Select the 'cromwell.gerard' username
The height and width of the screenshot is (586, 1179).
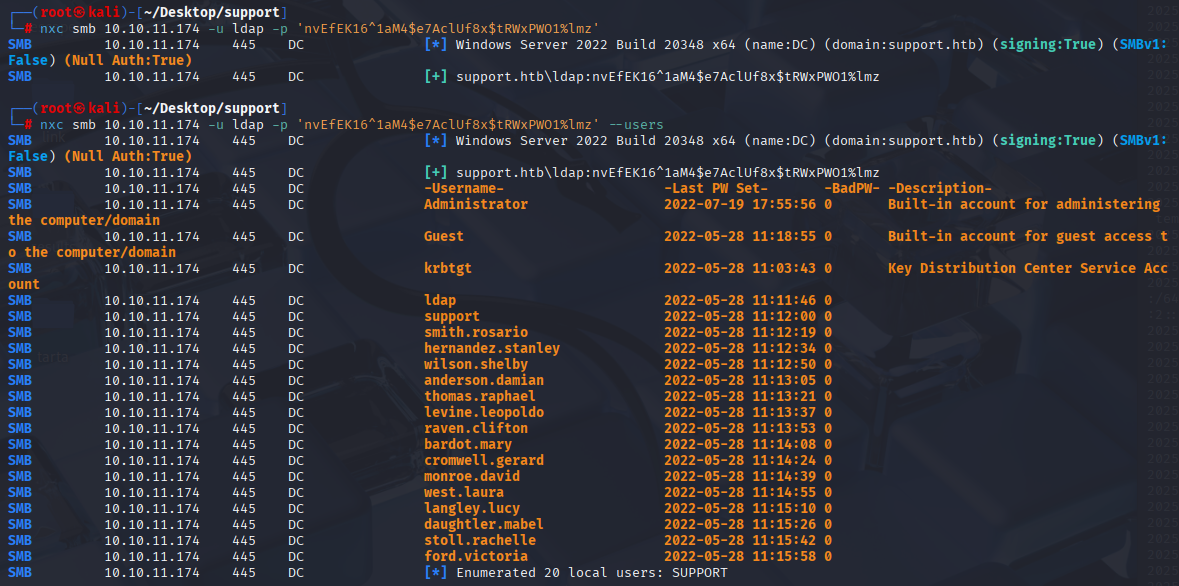pos(483,460)
